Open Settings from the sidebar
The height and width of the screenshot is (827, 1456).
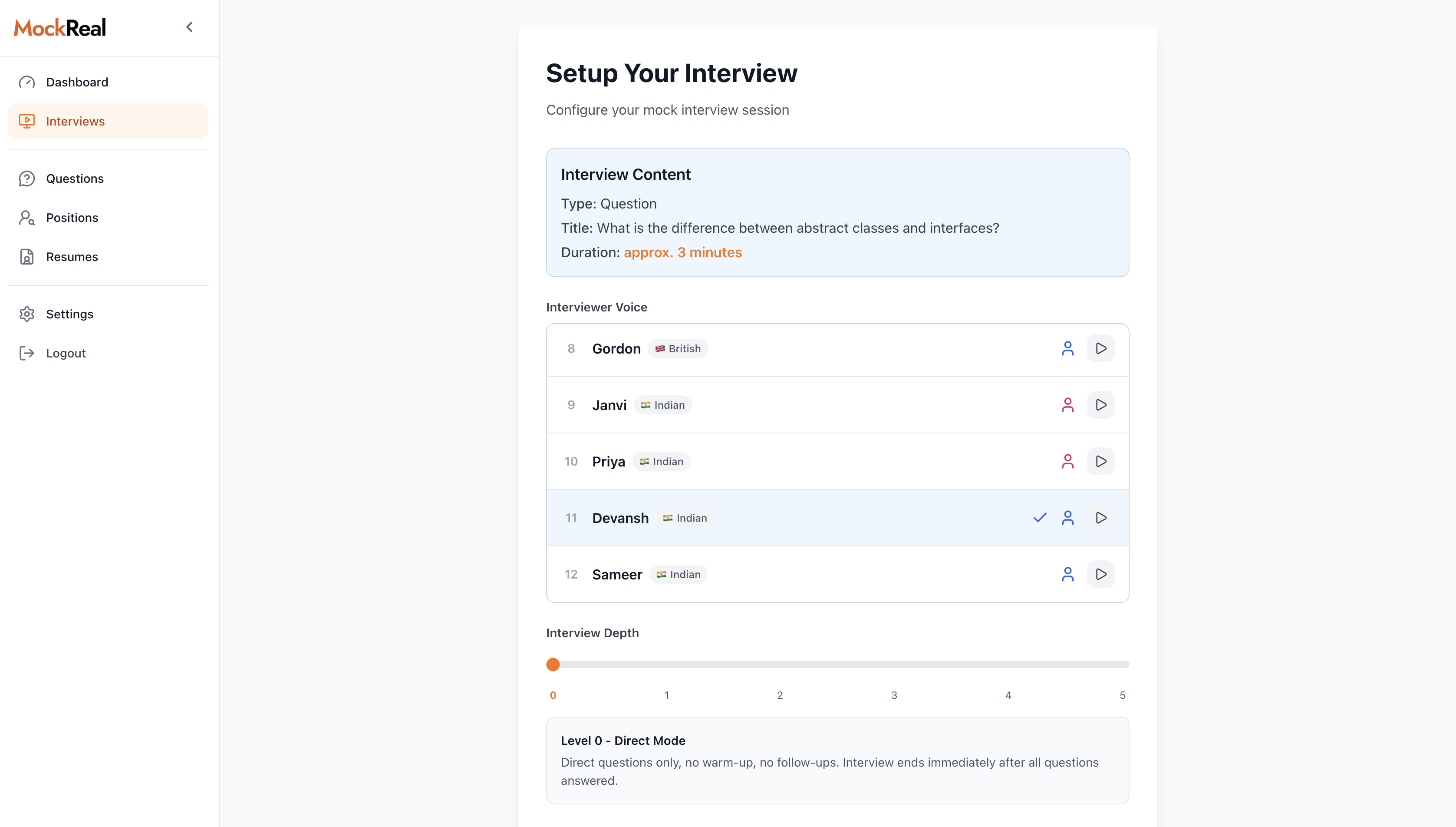pos(69,314)
